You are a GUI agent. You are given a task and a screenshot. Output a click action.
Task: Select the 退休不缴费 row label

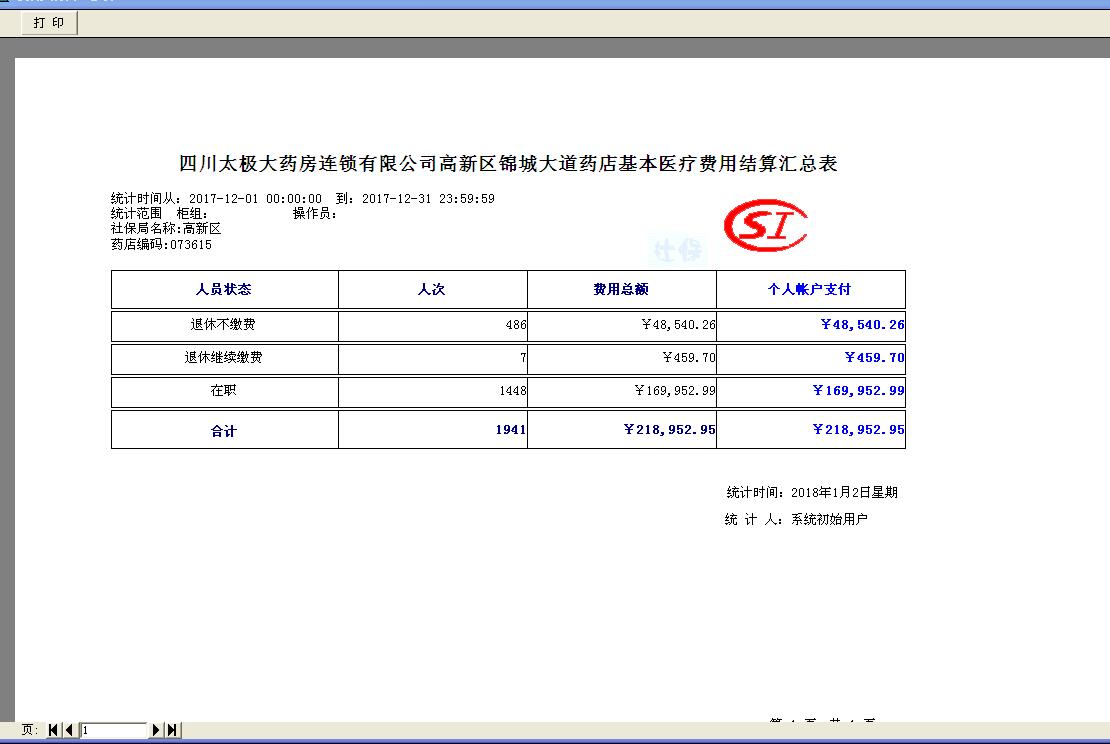click(223, 324)
